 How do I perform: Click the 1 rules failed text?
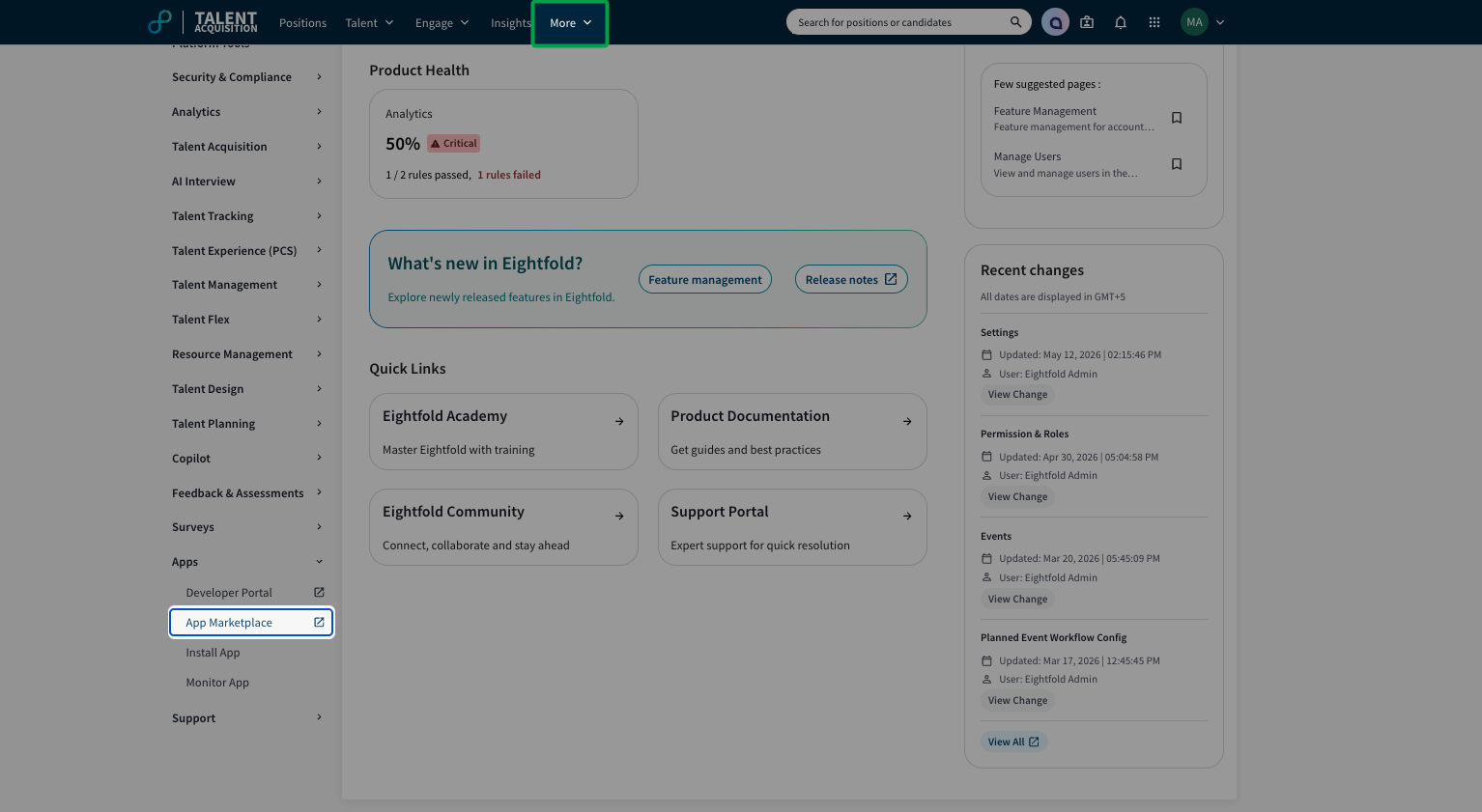pyautogui.click(x=509, y=175)
